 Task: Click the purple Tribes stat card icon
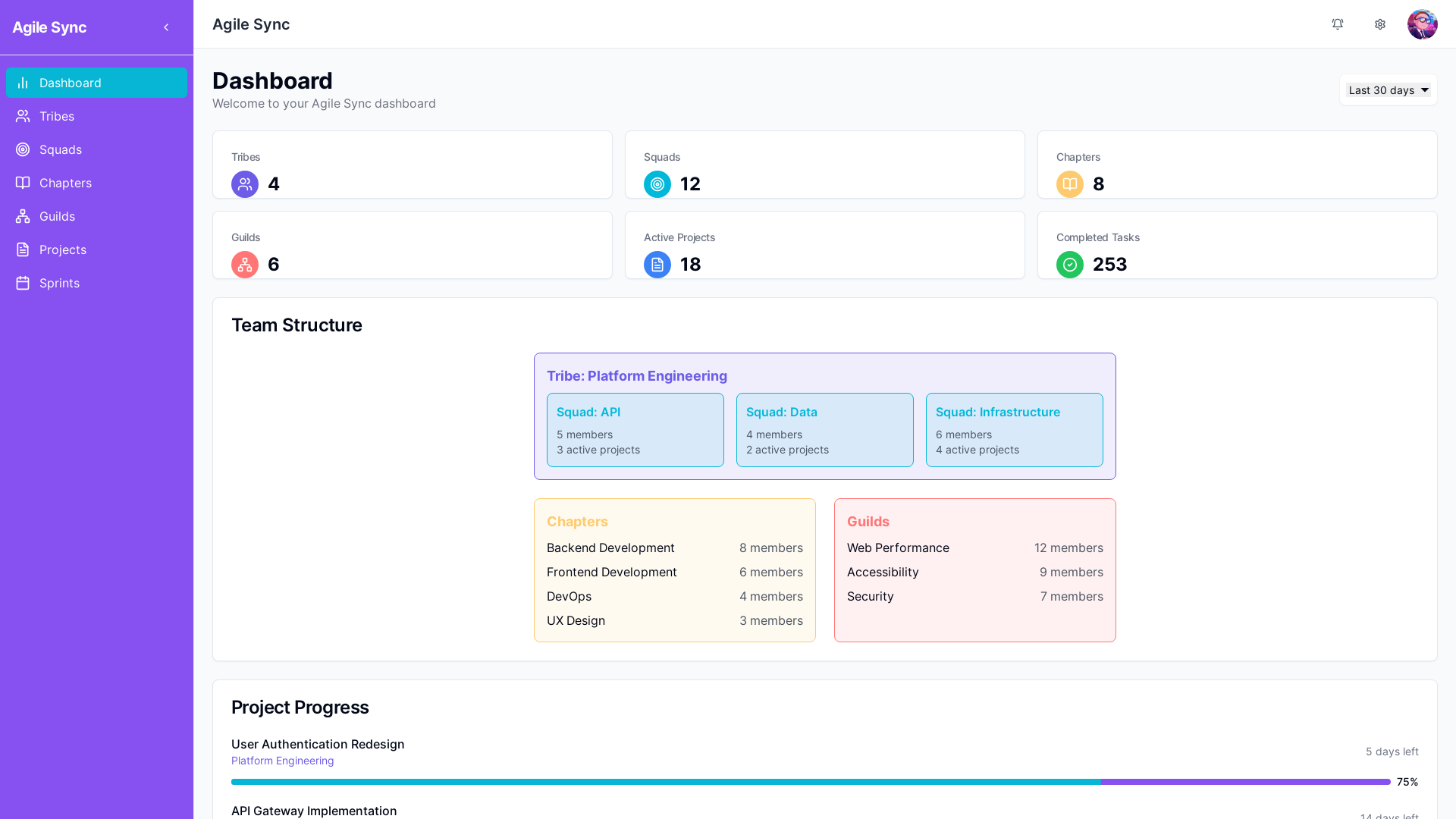[245, 184]
